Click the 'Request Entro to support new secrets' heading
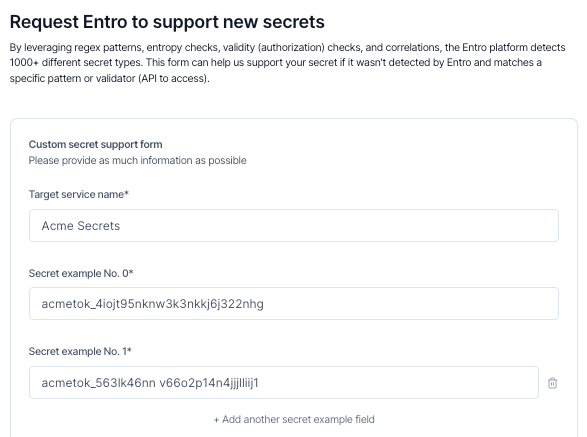The image size is (587, 437). coord(167,22)
